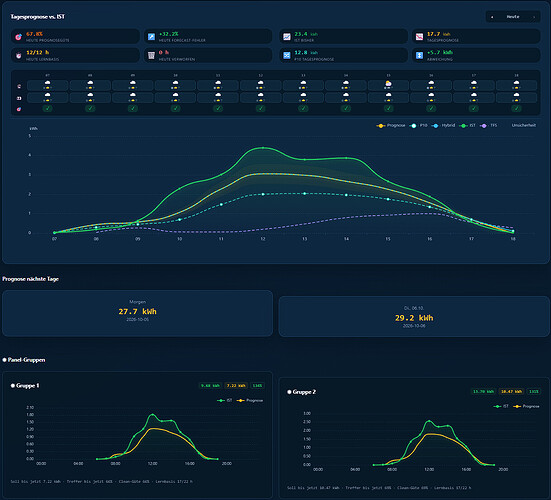The image size is (551, 500).
Task: Click the Heute date label
Action: 513,17
